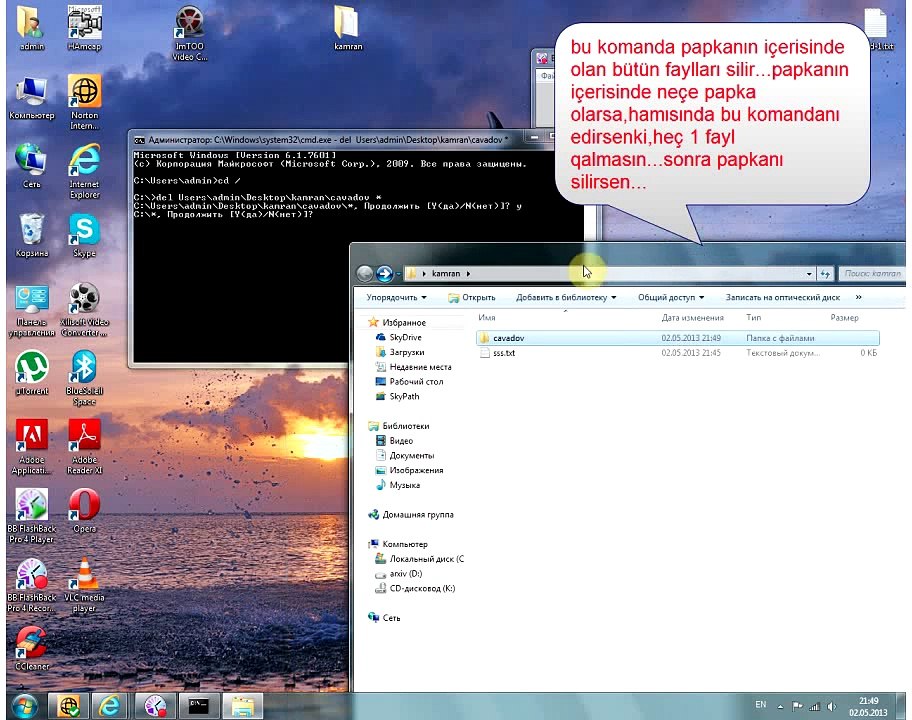Open the Общий доступ dropdown

[x=671, y=297]
